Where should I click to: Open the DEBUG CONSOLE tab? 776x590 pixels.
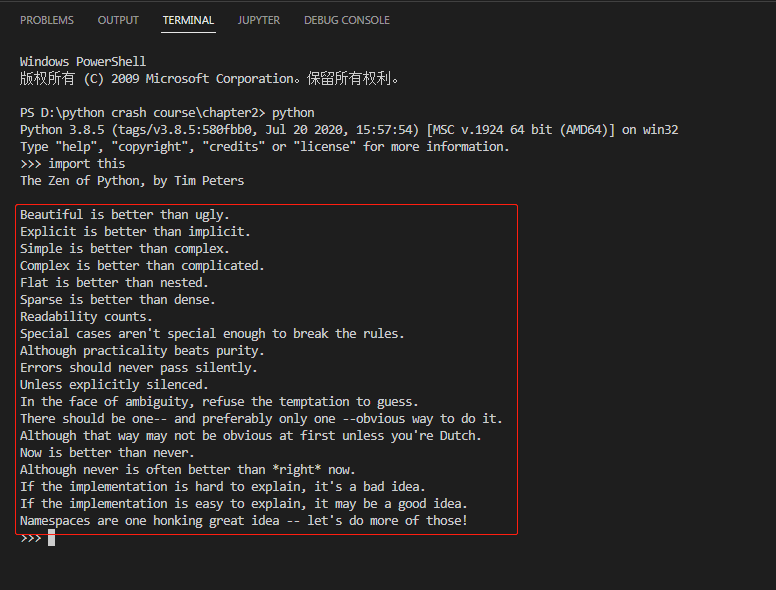click(x=346, y=20)
